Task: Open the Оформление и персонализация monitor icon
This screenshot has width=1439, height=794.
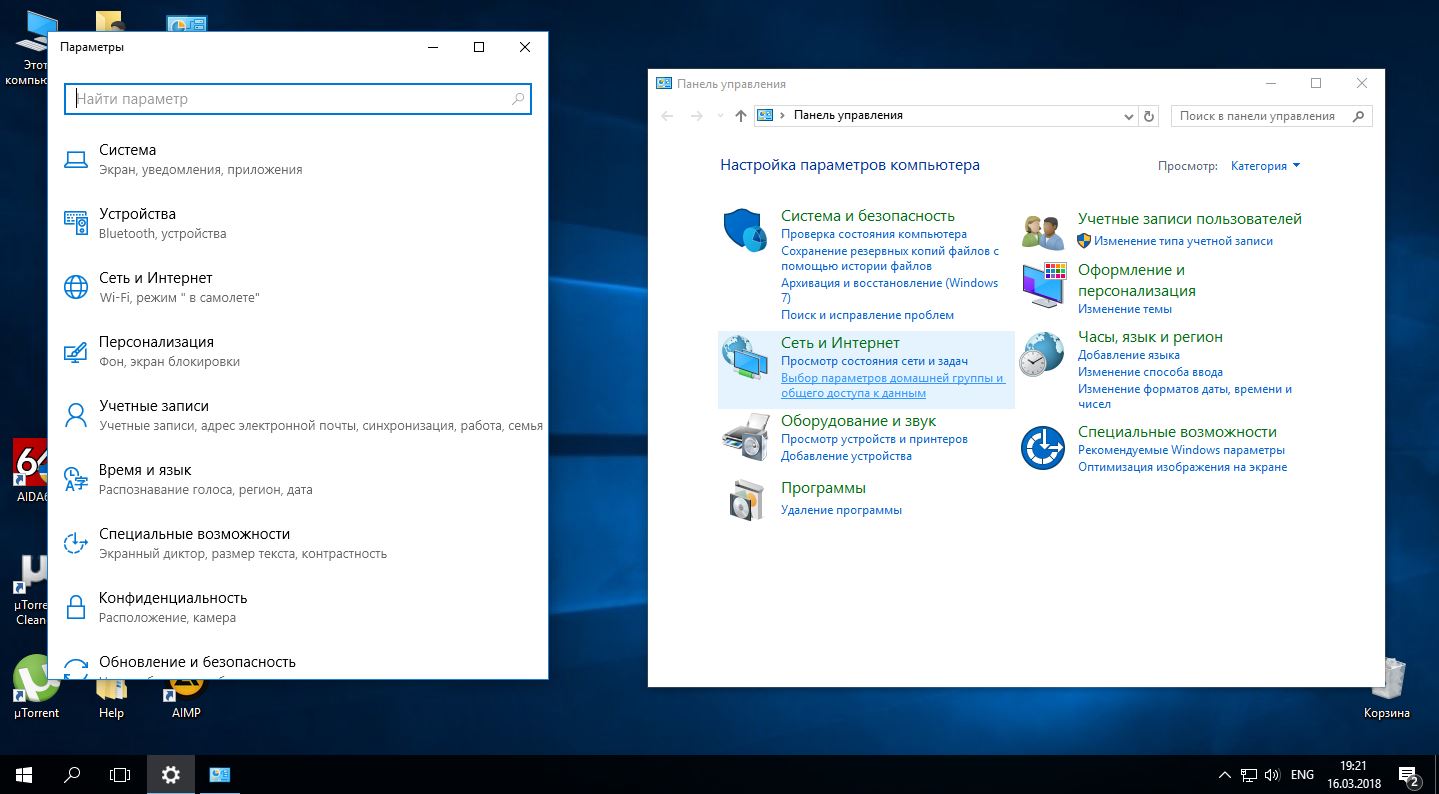Action: pos(1044,285)
